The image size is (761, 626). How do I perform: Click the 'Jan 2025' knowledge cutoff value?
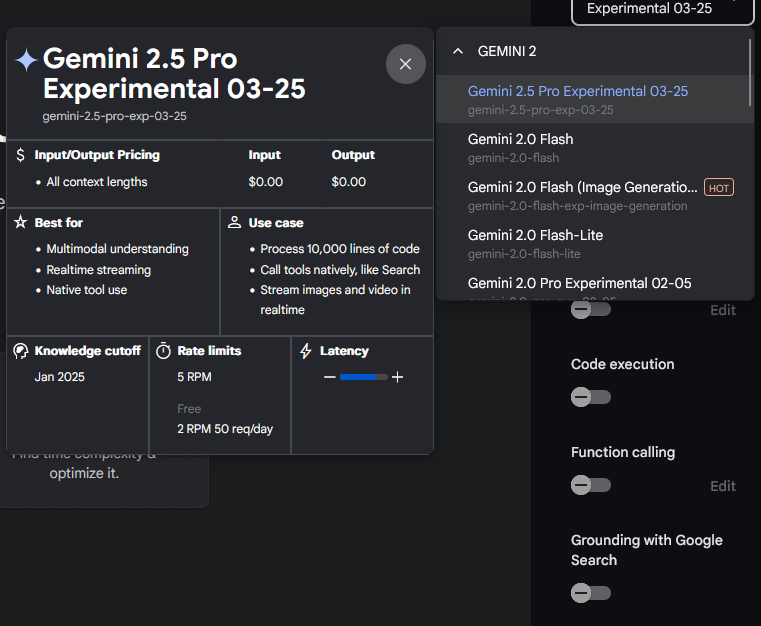[x=60, y=377]
